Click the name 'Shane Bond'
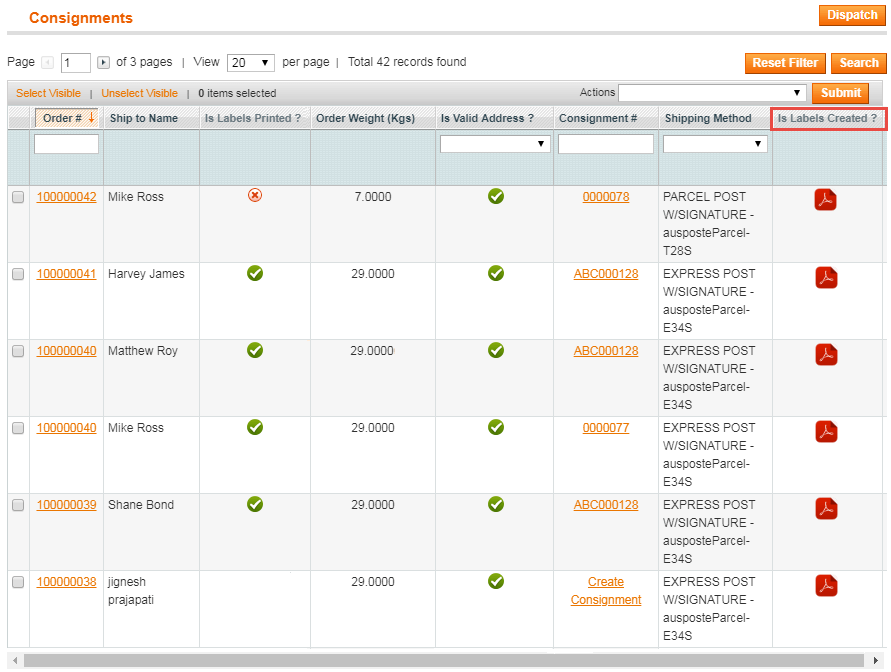Screen dimensions: 891x672 141,504
